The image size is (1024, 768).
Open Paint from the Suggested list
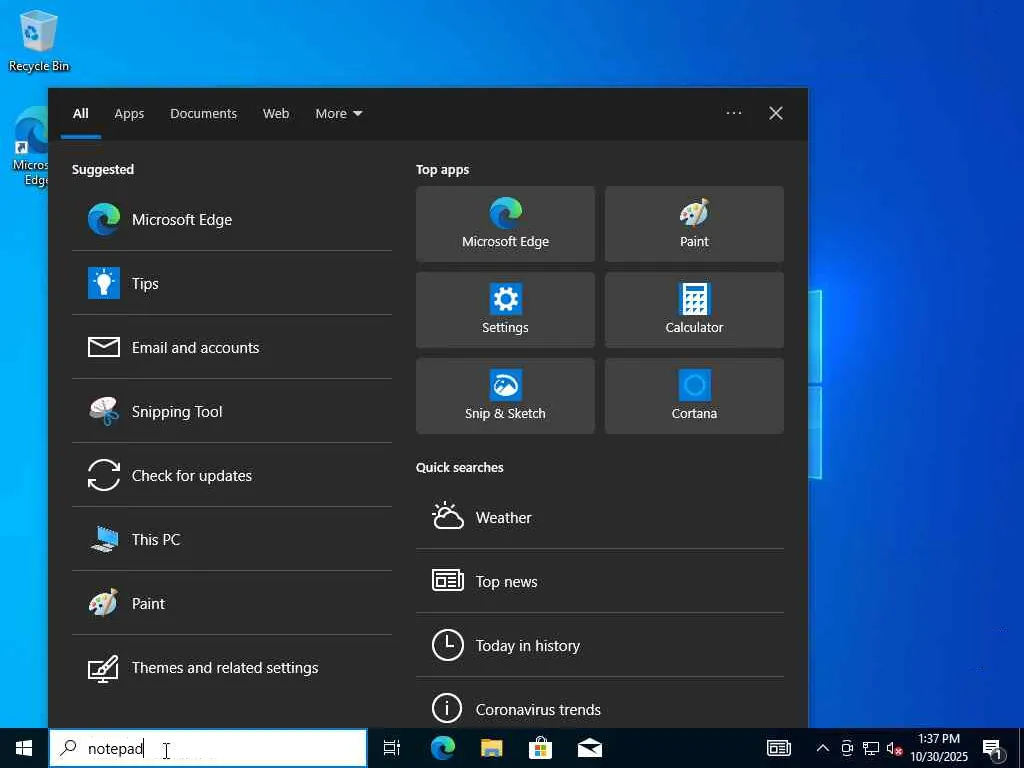point(231,603)
